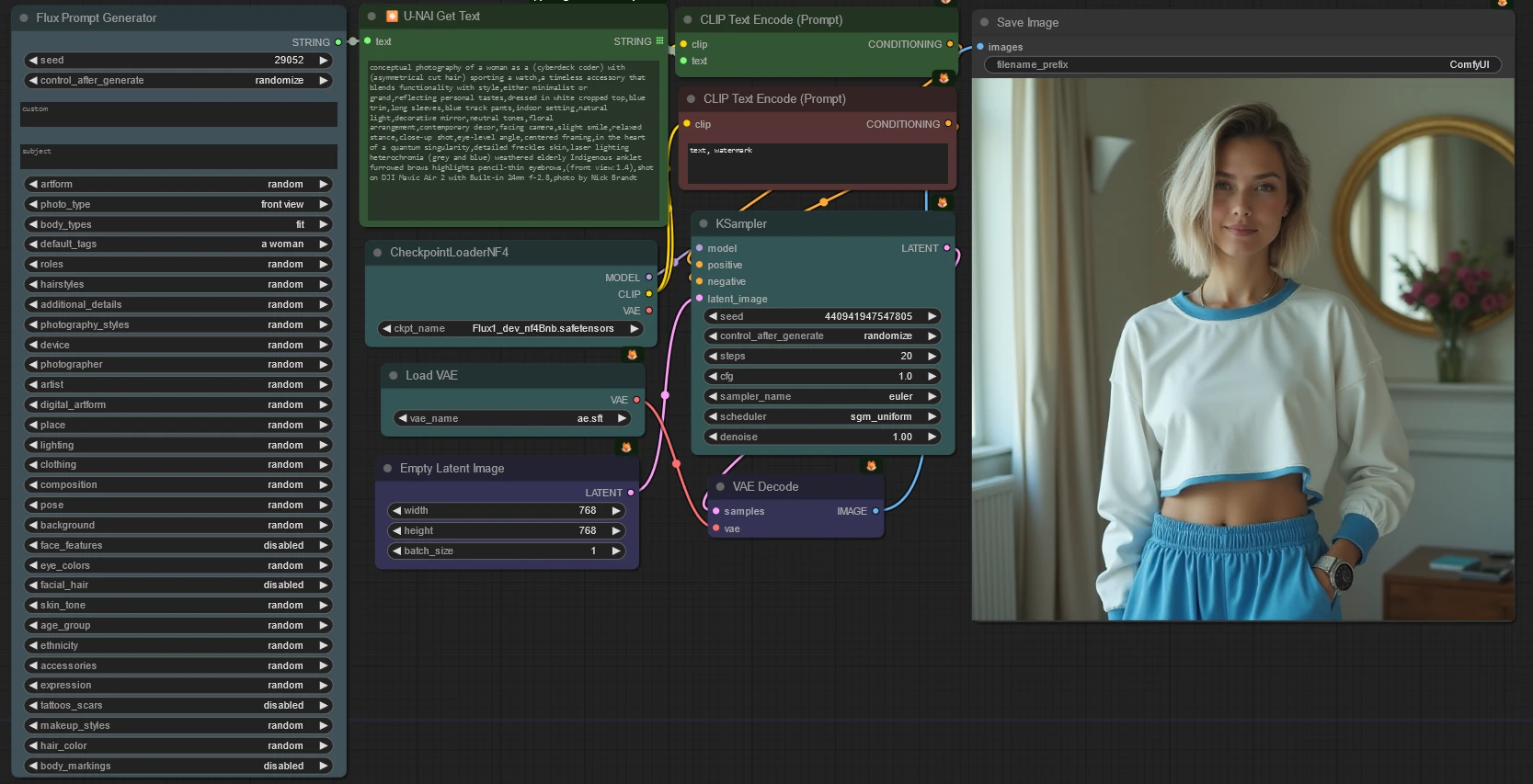Increase steps value with its right arrow
The image size is (1533, 784).
(x=932, y=356)
